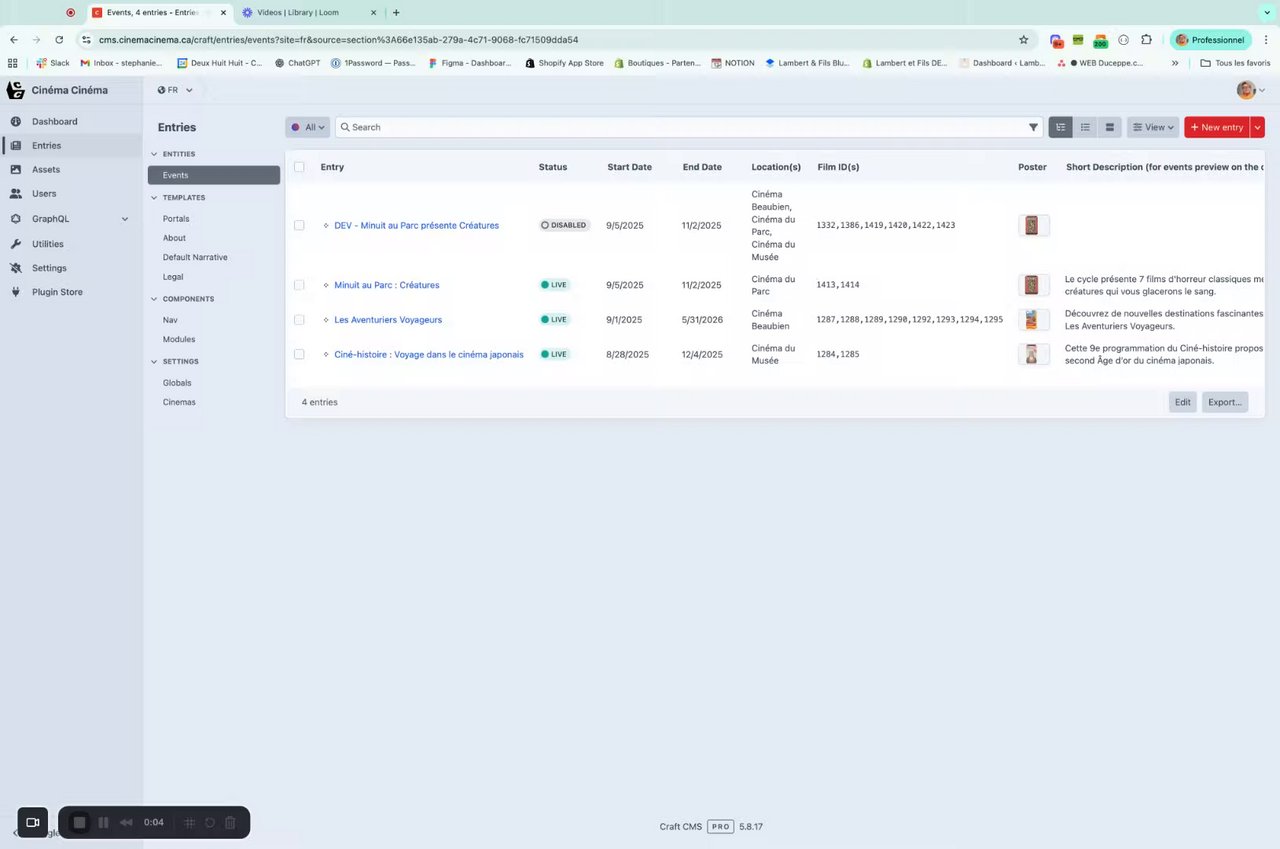This screenshot has width=1280, height=849.
Task: Click the browser address bar URL
Action: (x=338, y=40)
